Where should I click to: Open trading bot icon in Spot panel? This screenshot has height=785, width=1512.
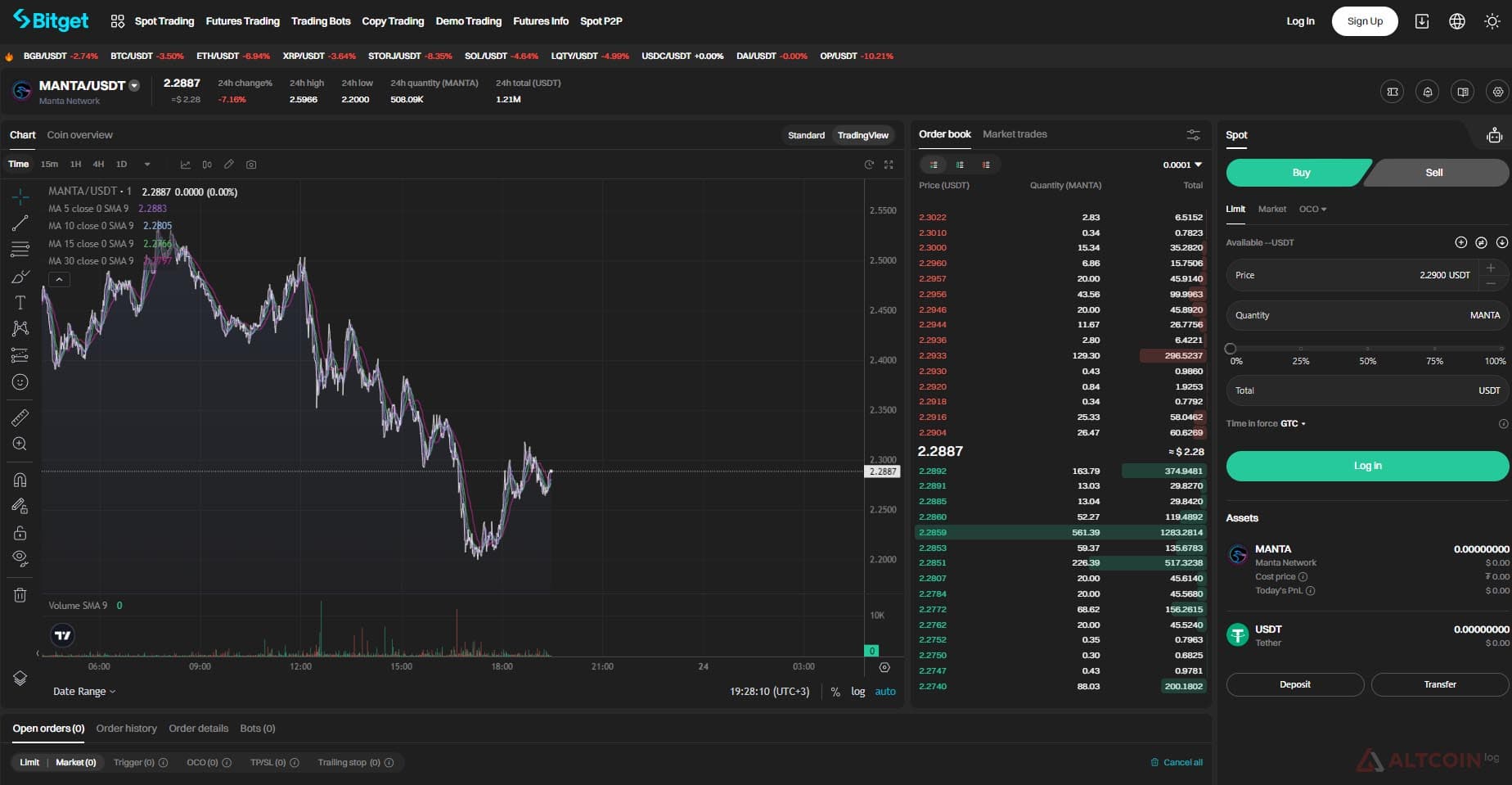pyautogui.click(x=1494, y=135)
